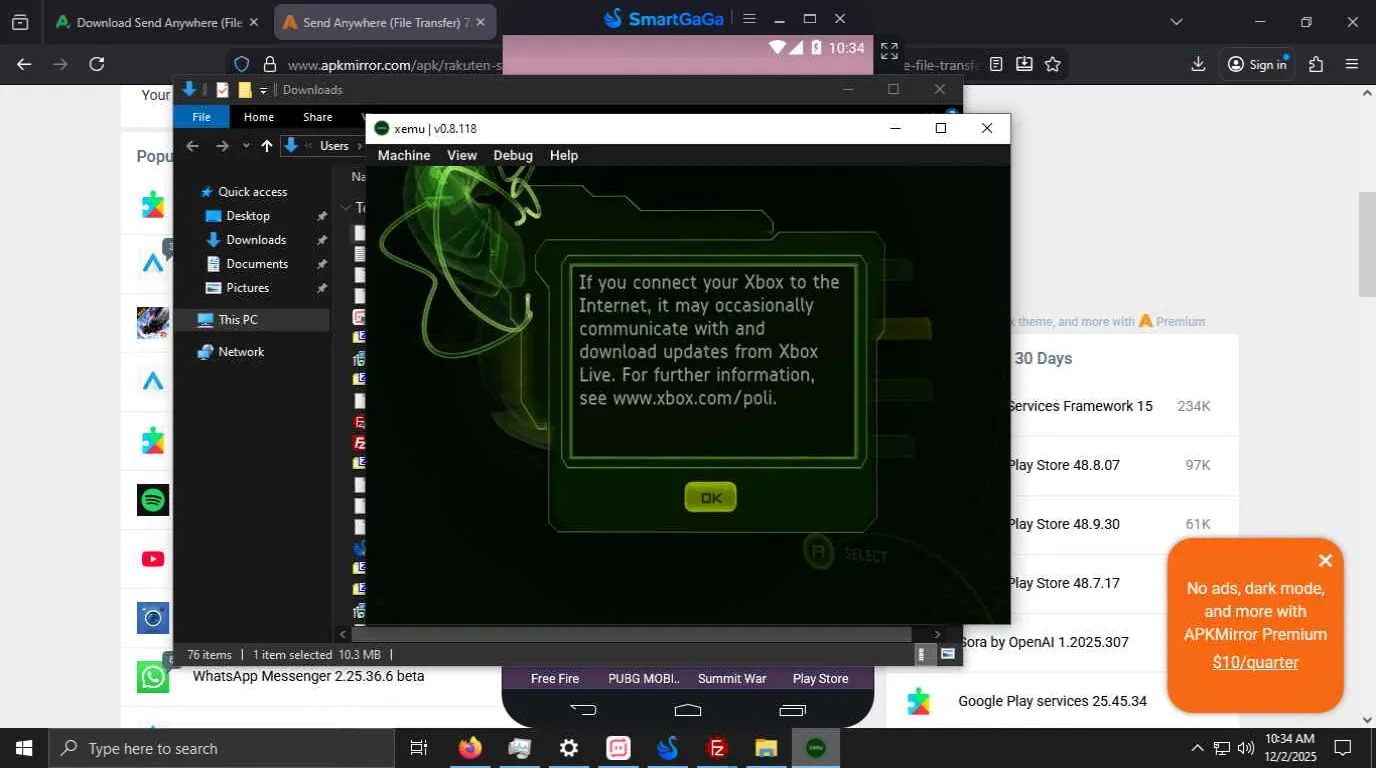
Task: Confirm the Xbox Live notice with OK
Action: (x=710, y=497)
